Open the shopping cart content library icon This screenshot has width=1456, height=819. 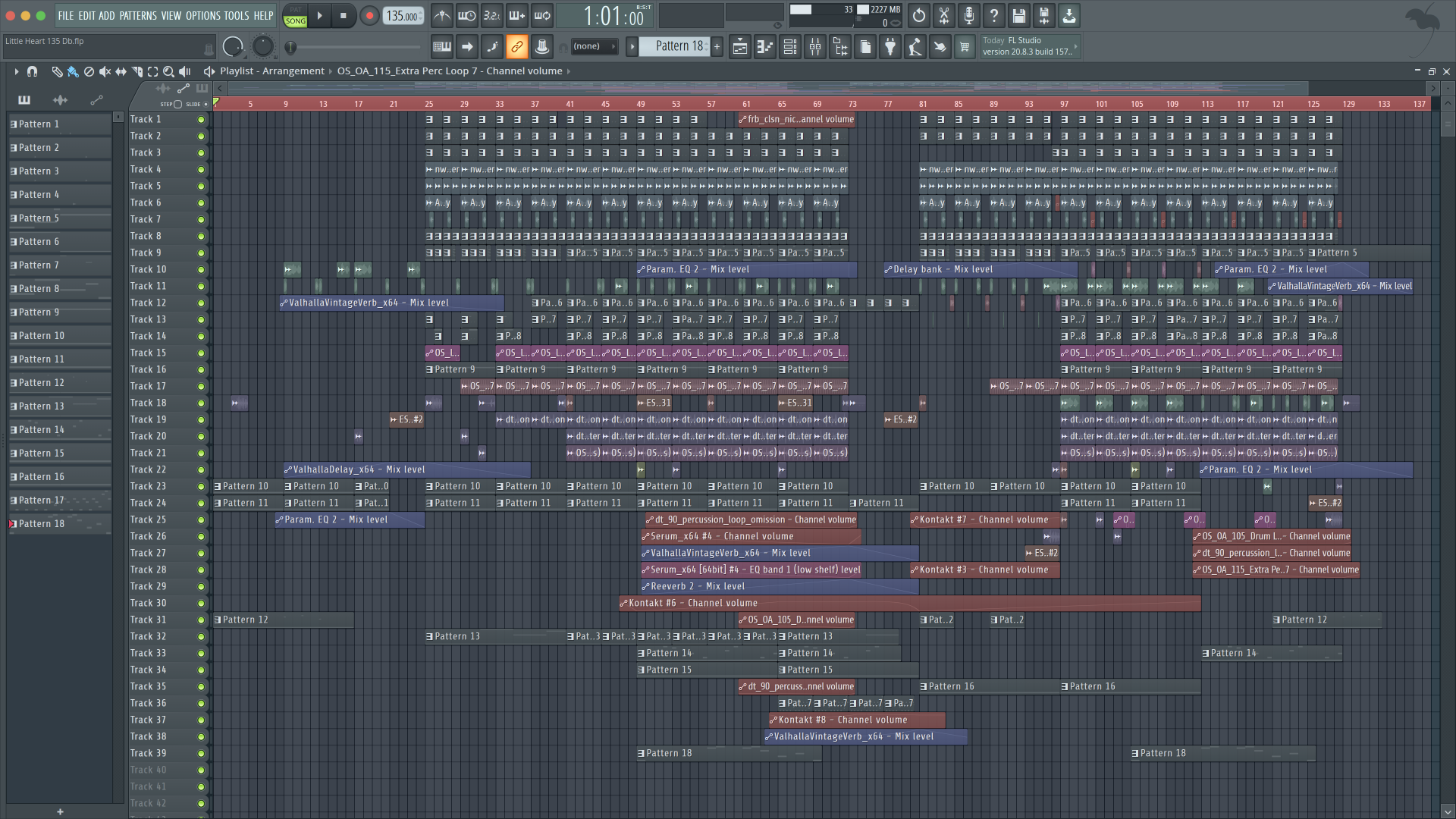click(965, 47)
